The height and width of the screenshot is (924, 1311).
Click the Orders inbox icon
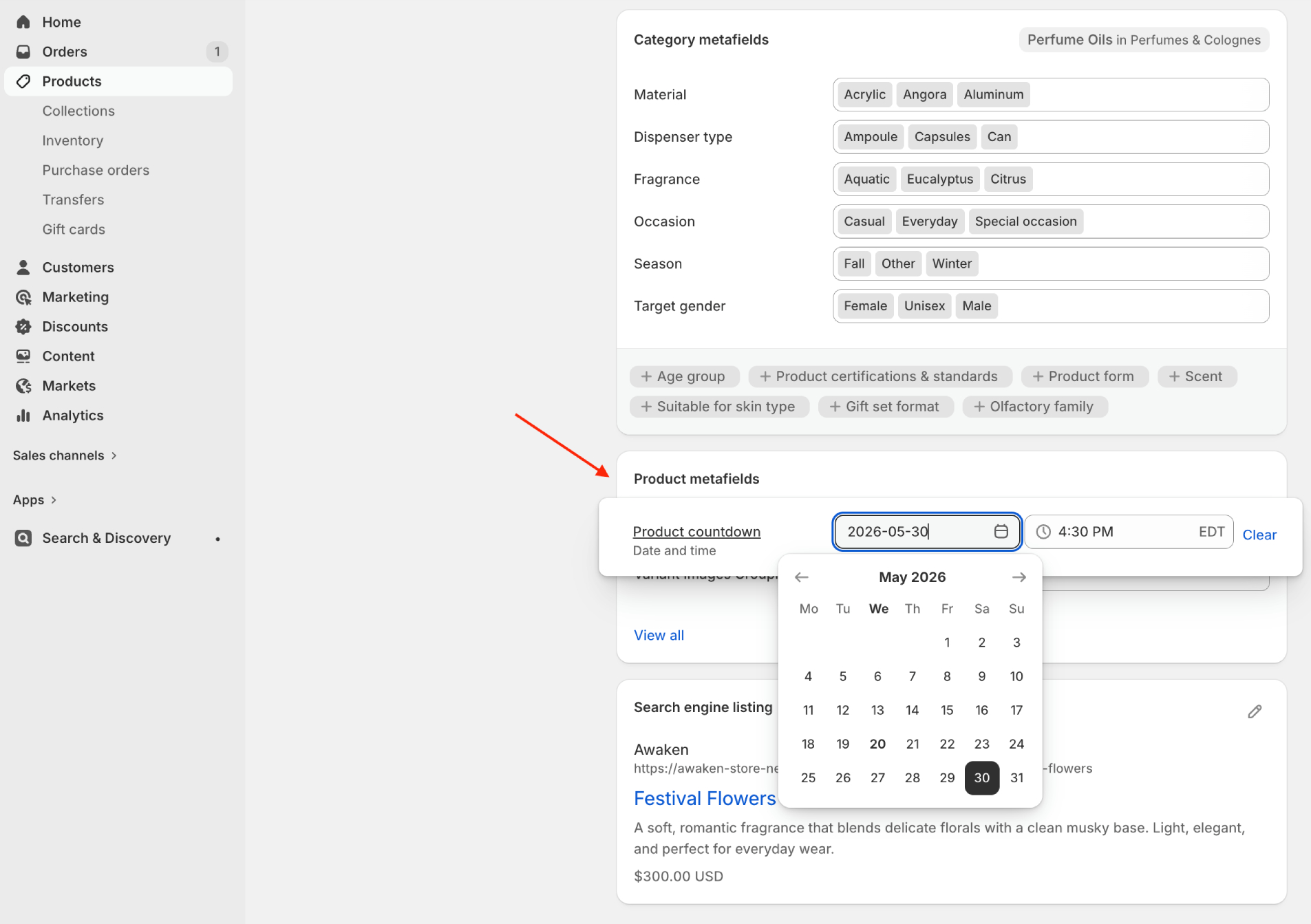[23, 52]
